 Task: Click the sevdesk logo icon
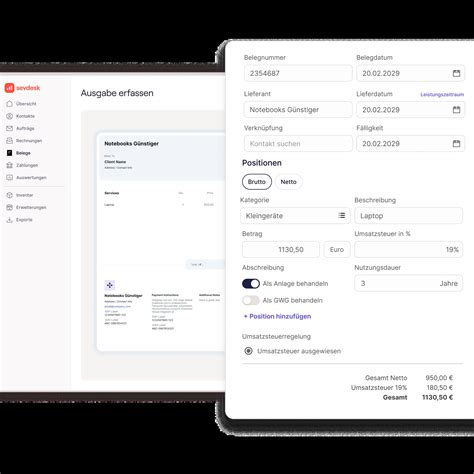pyautogui.click(x=9, y=88)
